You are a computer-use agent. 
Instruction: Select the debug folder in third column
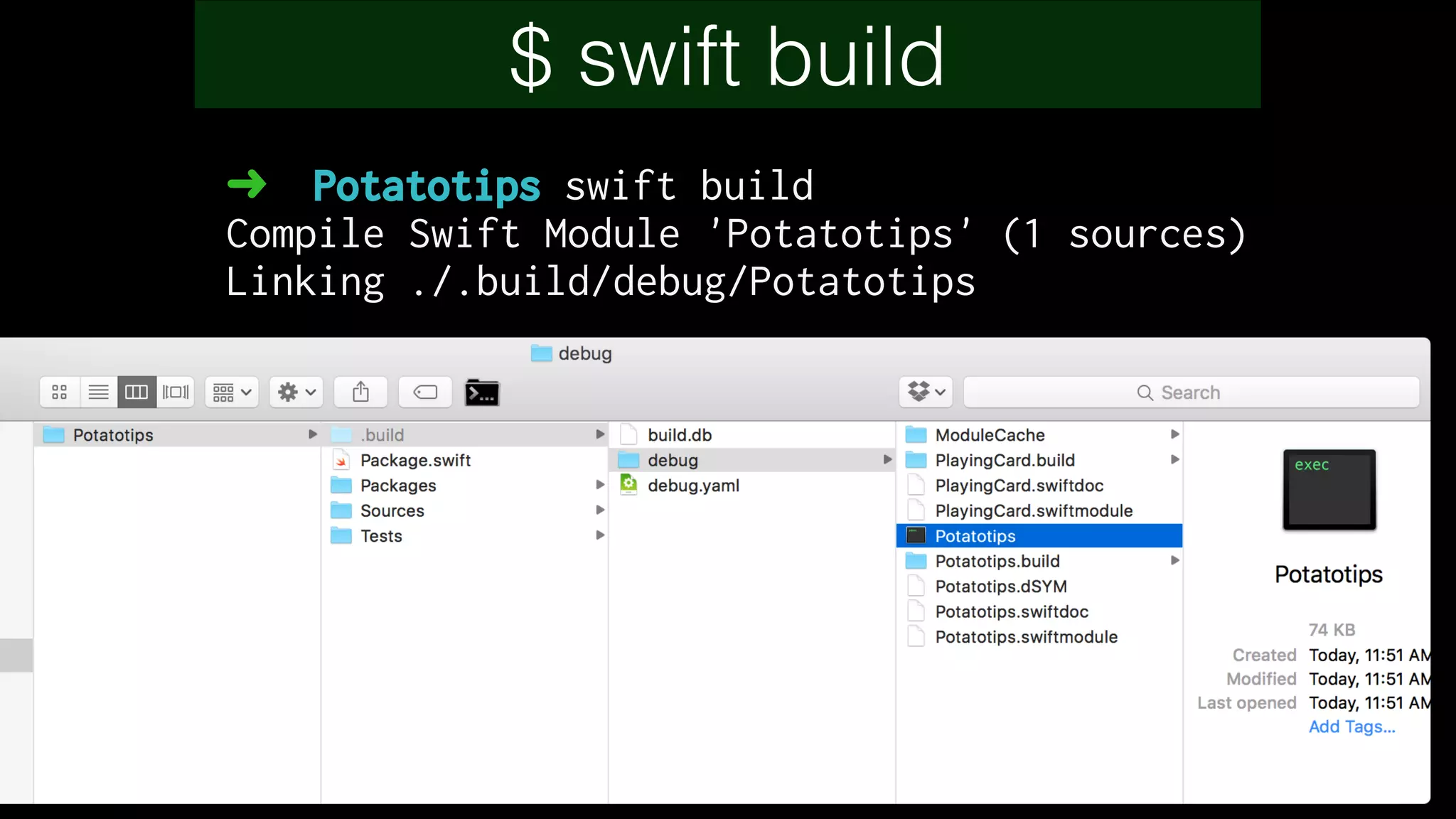coord(752,460)
